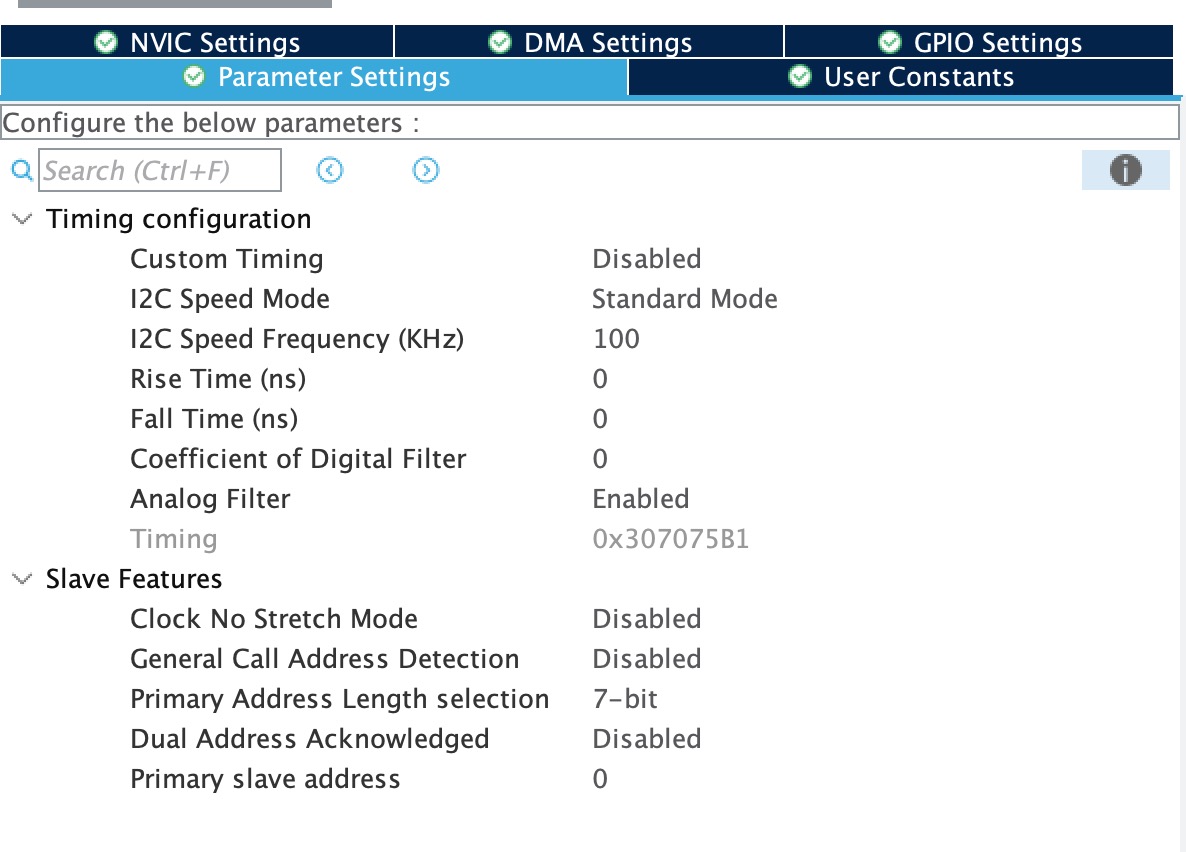Switch to the User Constants tab
Image resolution: width=1186 pixels, height=852 pixels.
tap(901, 77)
